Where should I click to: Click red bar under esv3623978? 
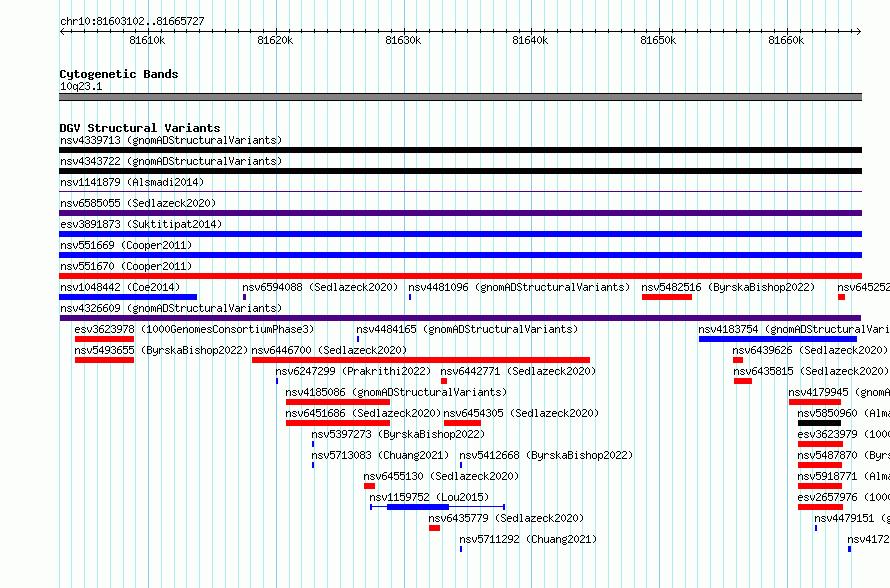click(x=104, y=339)
